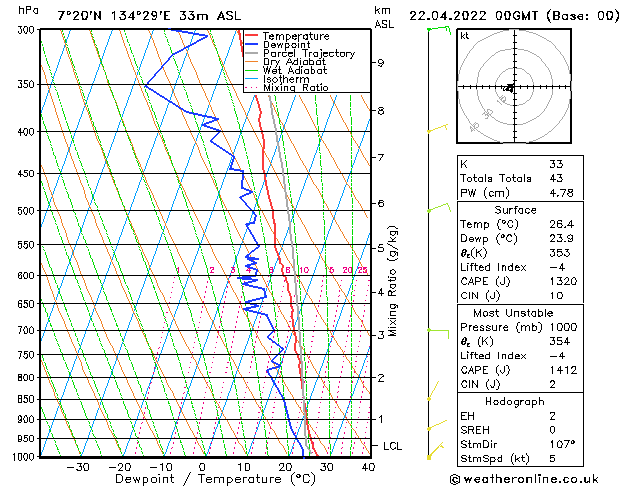This screenshot has width=629, height=486.
Task: Click the yellow wind barb near 400 hPa
Action: point(437,128)
